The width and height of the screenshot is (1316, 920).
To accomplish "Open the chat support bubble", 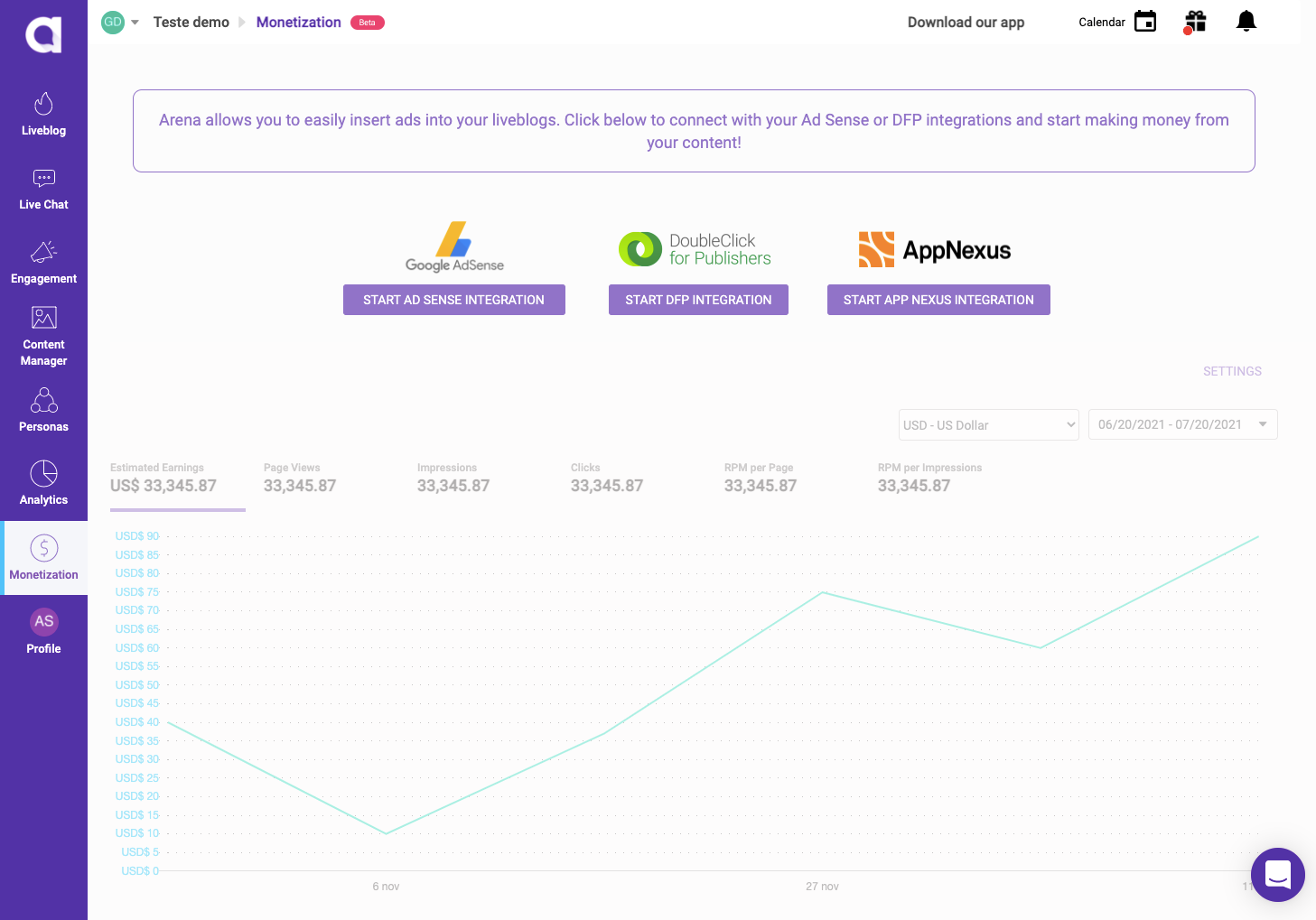I will click(1277, 874).
